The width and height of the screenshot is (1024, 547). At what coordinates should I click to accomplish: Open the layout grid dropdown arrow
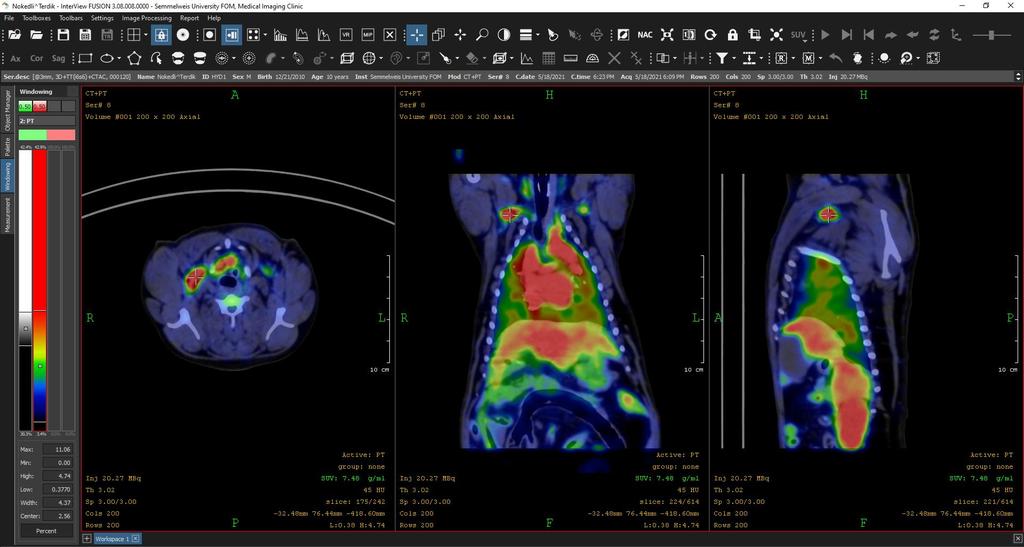pos(146,35)
